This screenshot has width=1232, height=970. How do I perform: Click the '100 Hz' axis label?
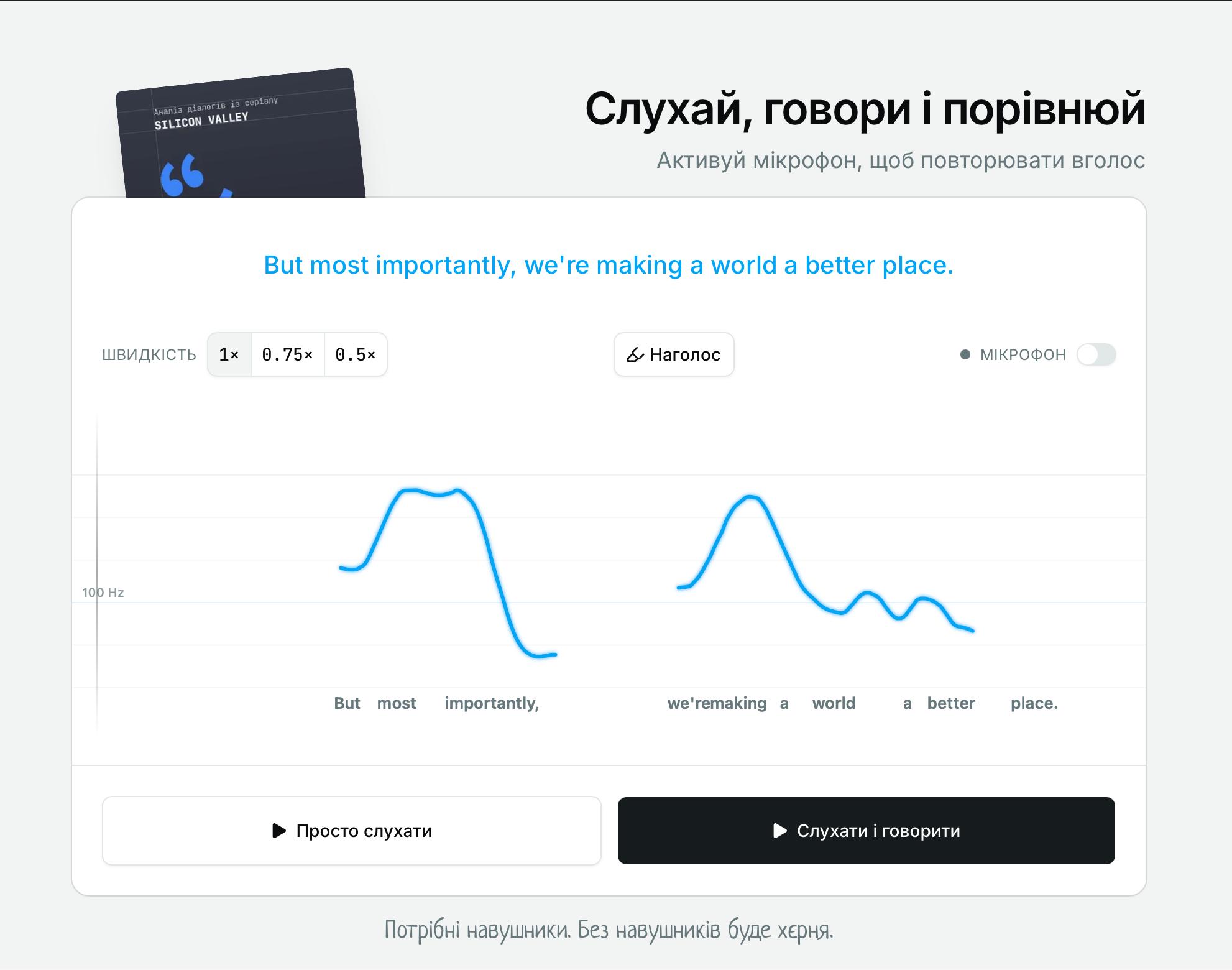[x=103, y=593]
